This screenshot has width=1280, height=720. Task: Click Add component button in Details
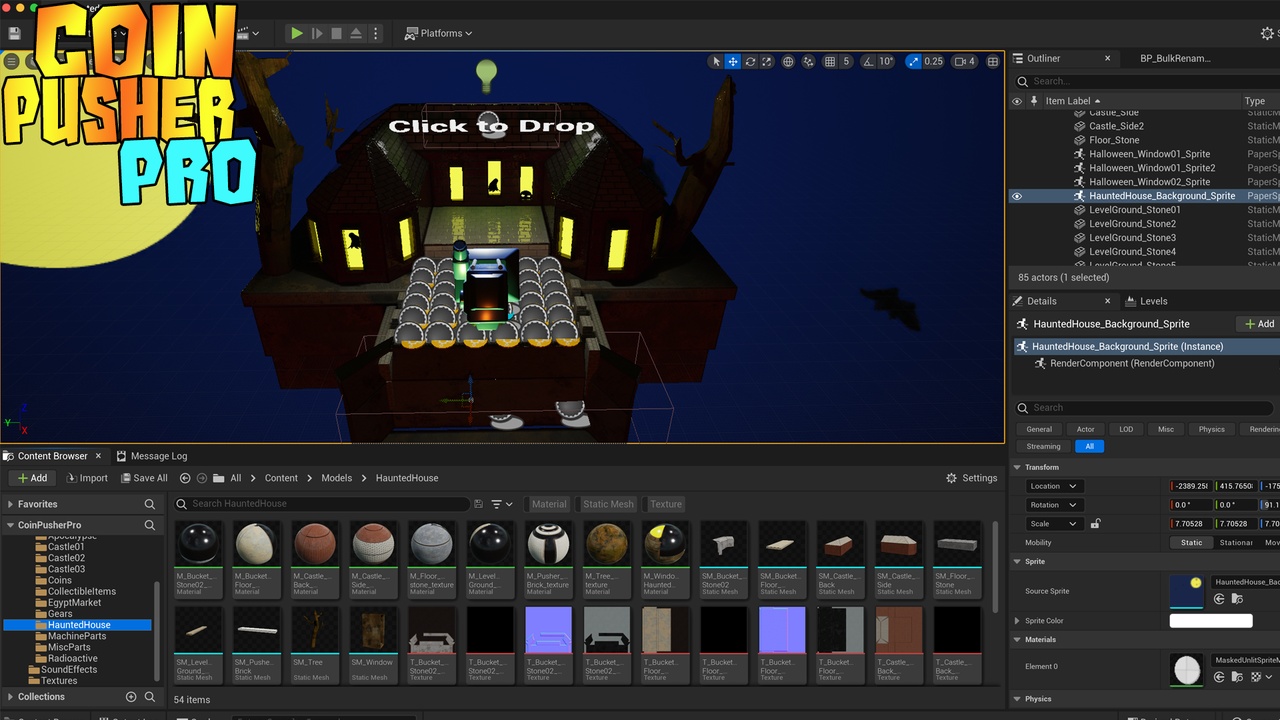point(1259,324)
